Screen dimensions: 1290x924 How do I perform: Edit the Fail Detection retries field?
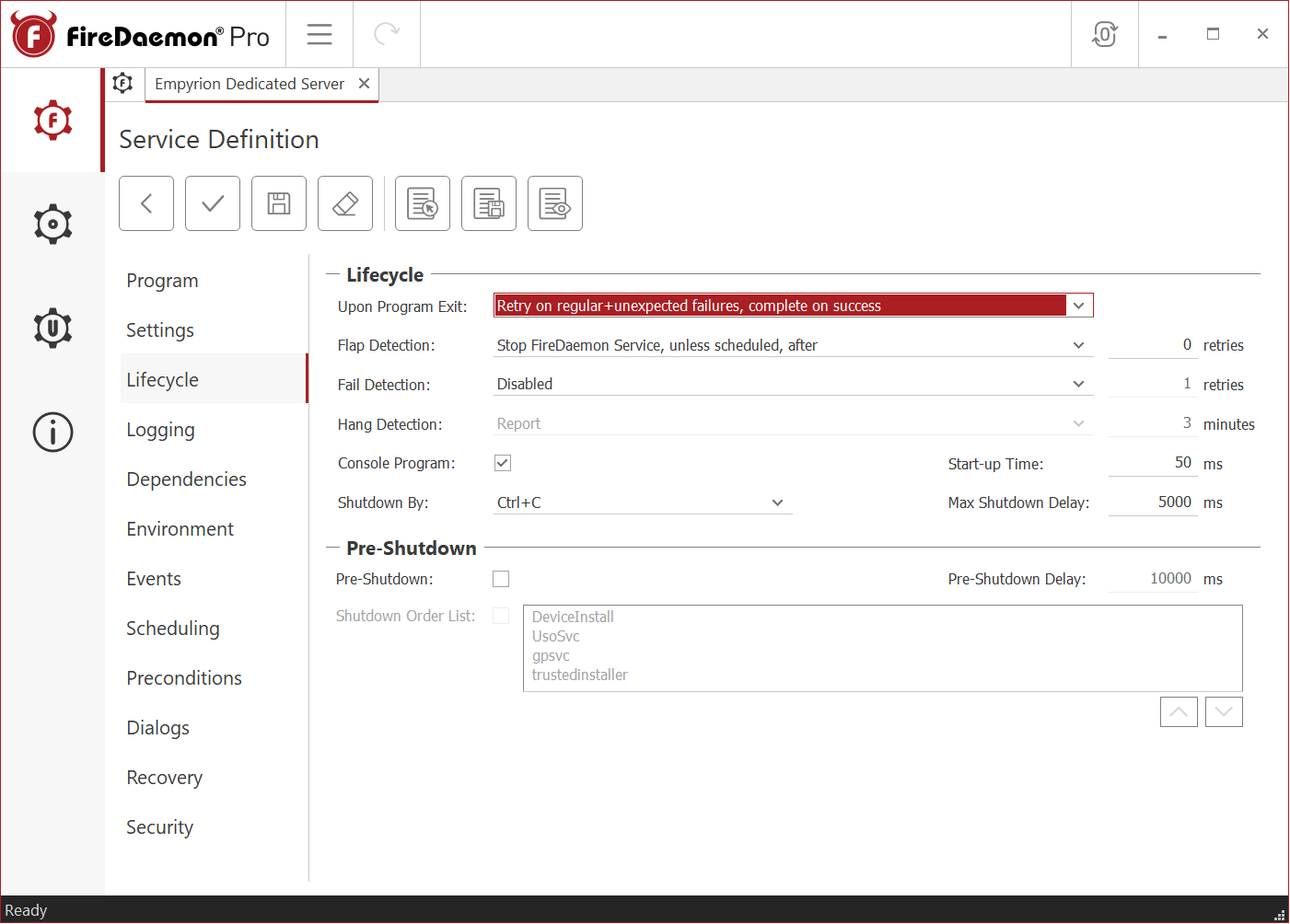tap(1153, 384)
